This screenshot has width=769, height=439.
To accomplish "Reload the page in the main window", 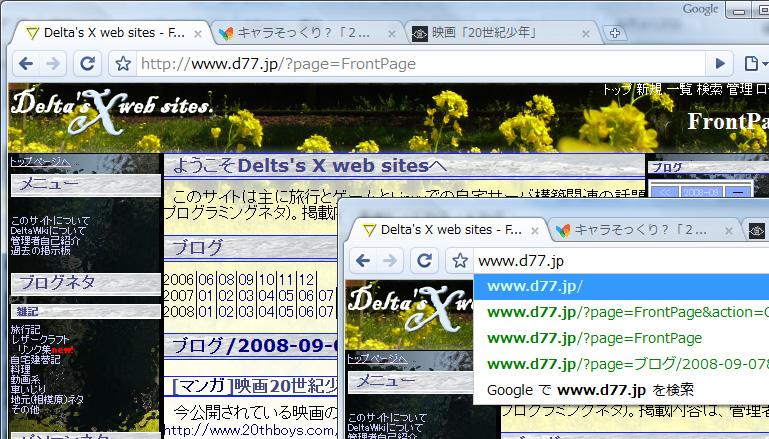I will tap(87, 63).
